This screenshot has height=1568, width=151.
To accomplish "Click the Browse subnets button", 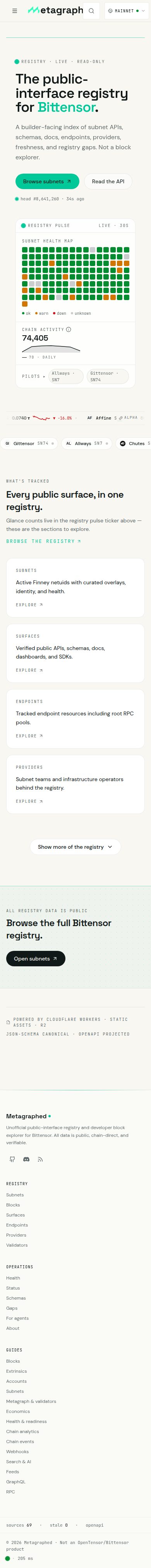I will click(x=48, y=181).
